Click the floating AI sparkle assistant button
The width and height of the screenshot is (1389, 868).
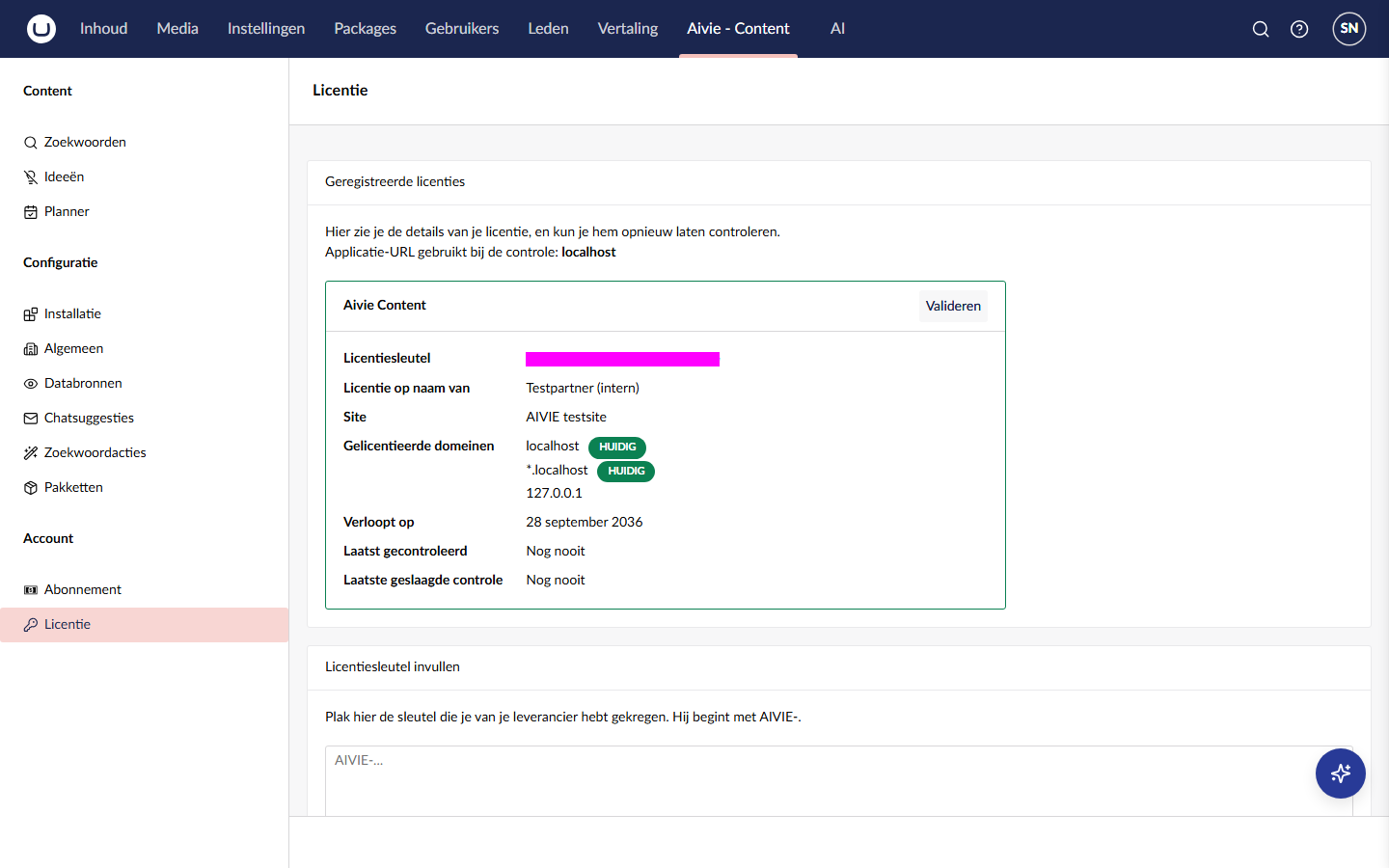(x=1341, y=773)
